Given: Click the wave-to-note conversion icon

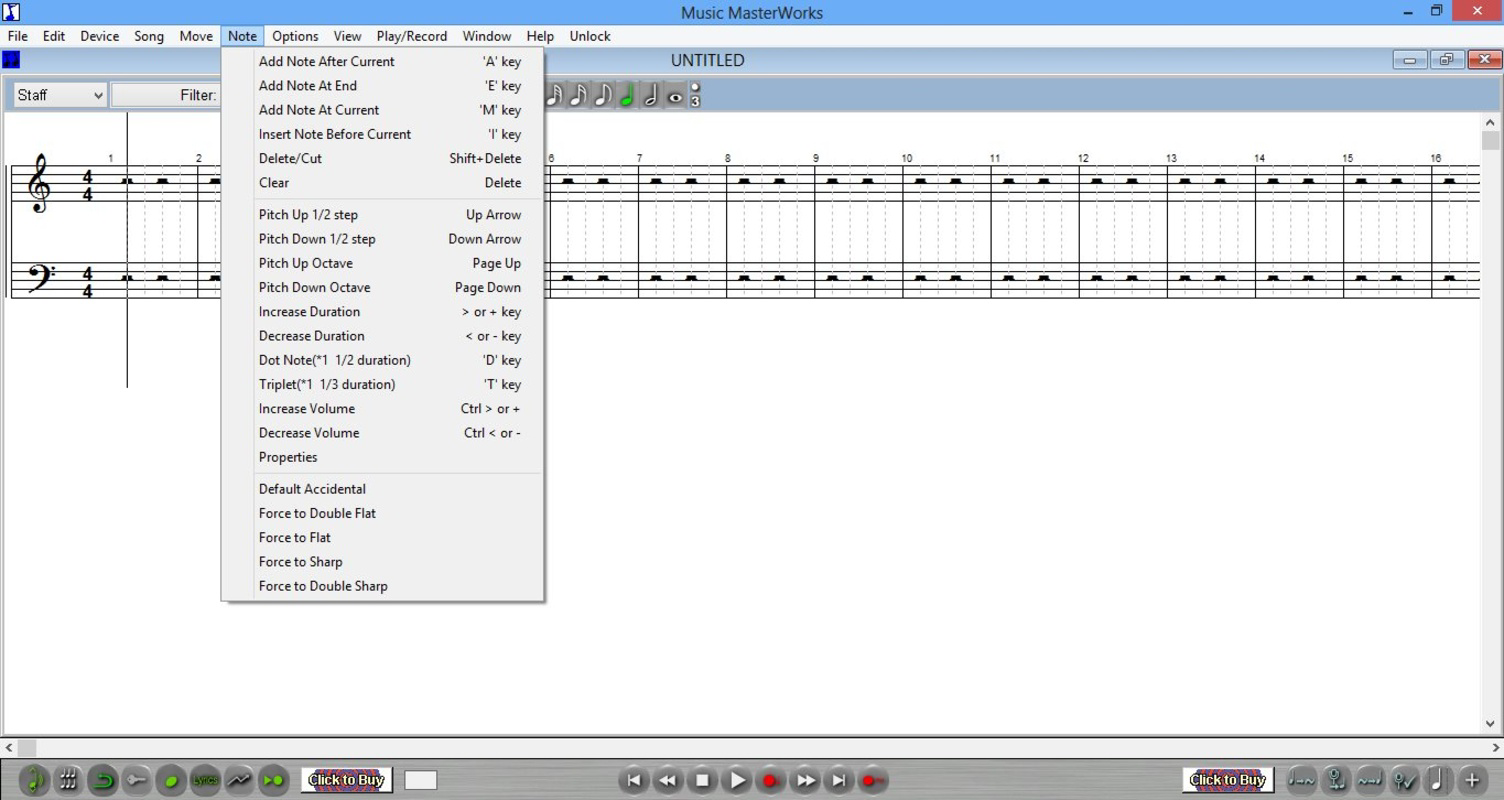Looking at the screenshot, I should point(1369,780).
